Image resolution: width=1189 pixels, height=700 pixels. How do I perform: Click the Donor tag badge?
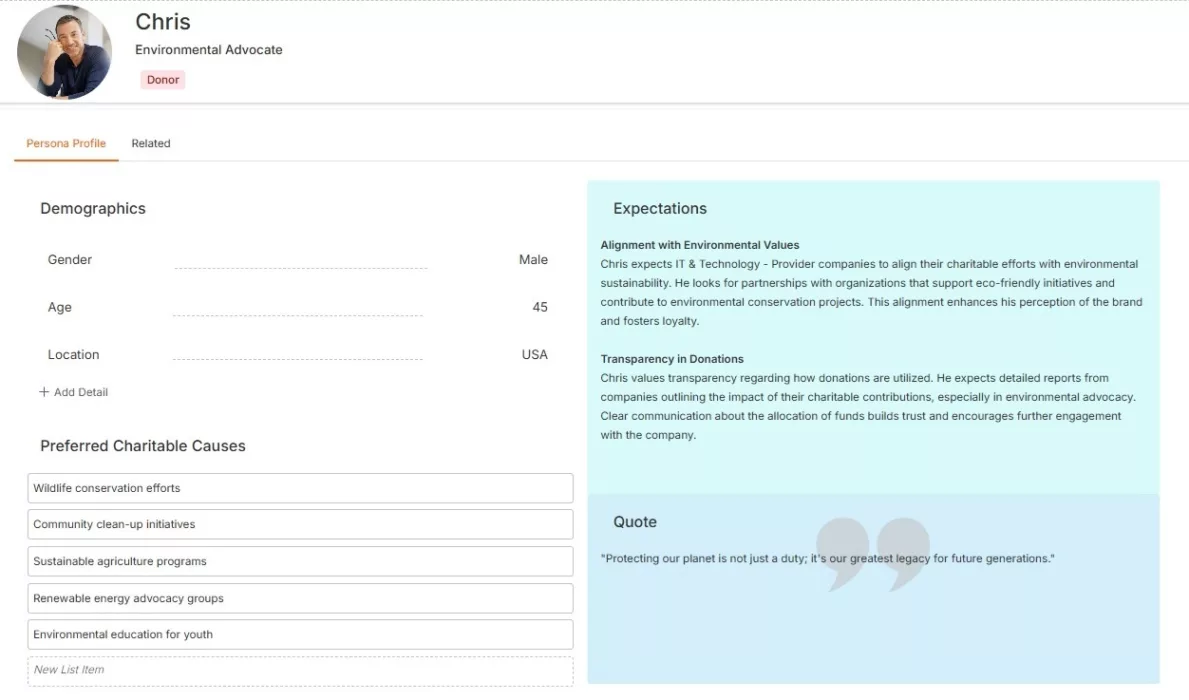coord(162,79)
